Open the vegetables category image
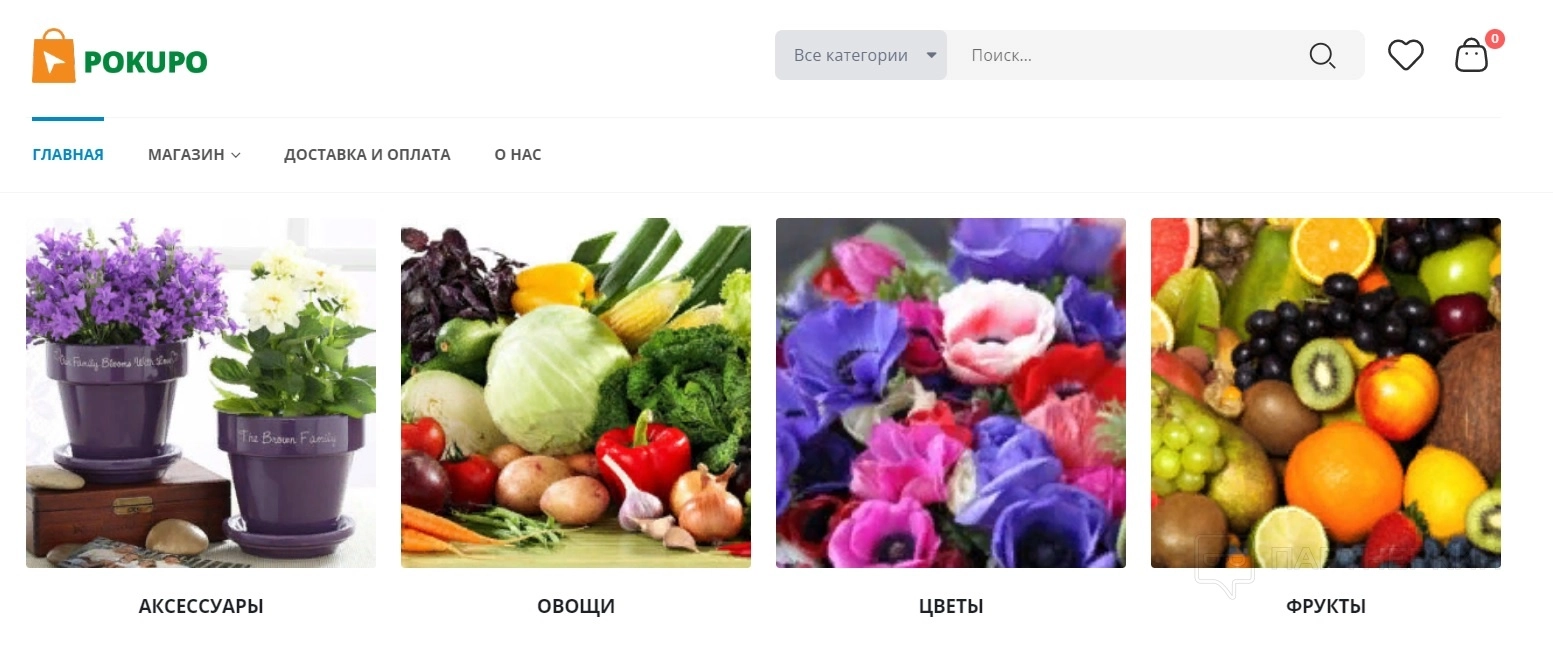The height and width of the screenshot is (652, 1553). [x=576, y=393]
